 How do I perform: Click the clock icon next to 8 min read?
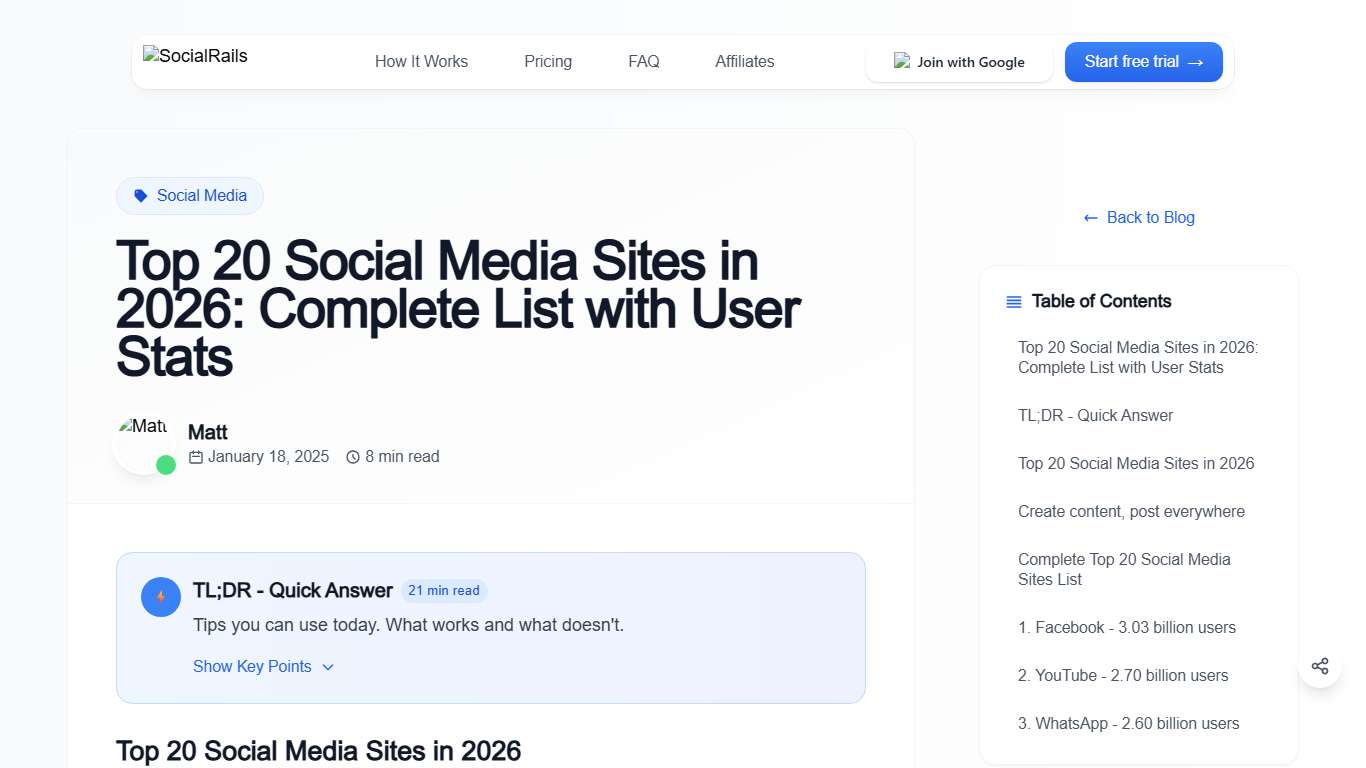coord(353,456)
